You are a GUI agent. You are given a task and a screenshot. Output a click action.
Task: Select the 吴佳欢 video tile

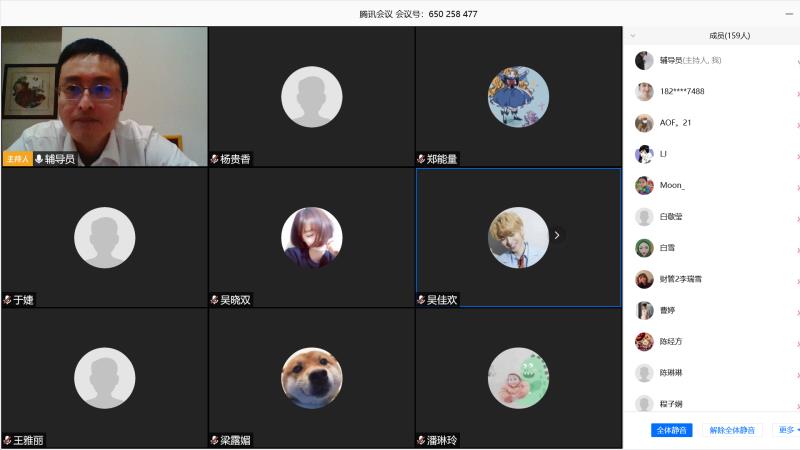[518, 237]
